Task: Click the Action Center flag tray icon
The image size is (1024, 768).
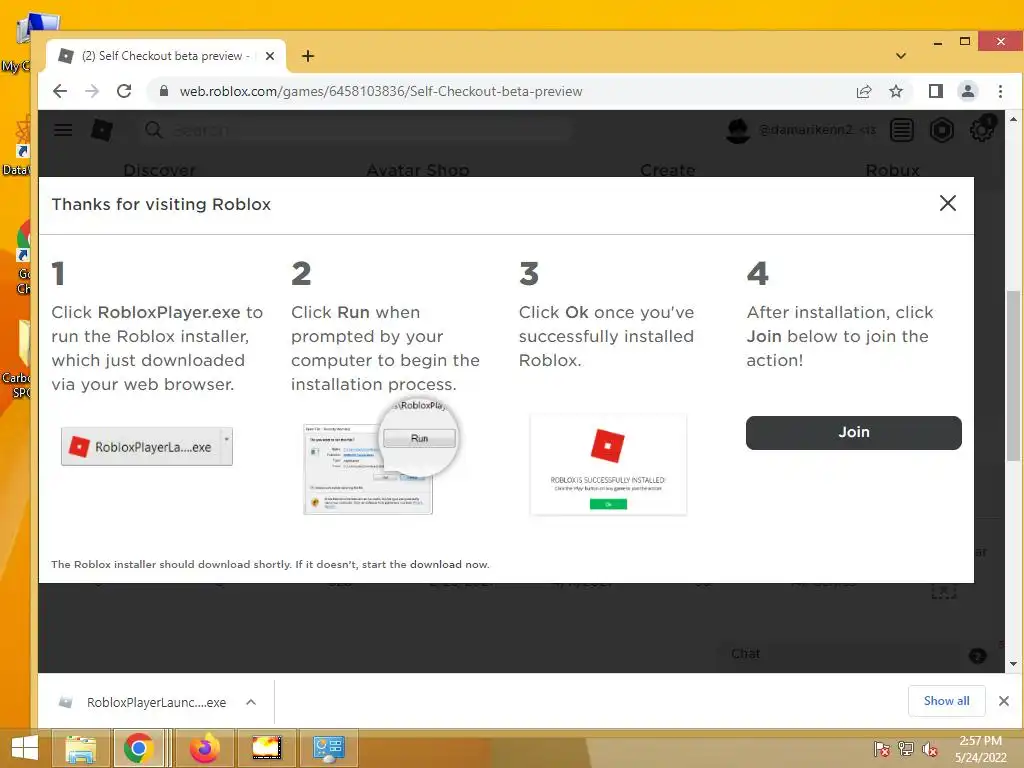Action: pyautogui.click(x=882, y=749)
